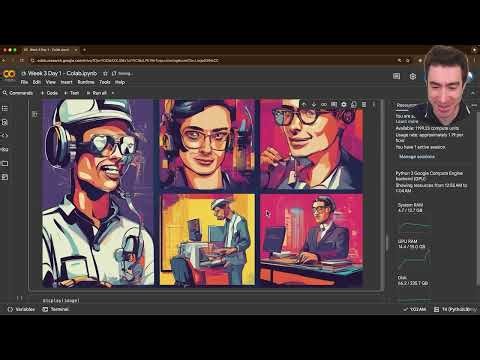
Task: Select the Week 3 Day 1 browser tab
Action: [50, 50]
